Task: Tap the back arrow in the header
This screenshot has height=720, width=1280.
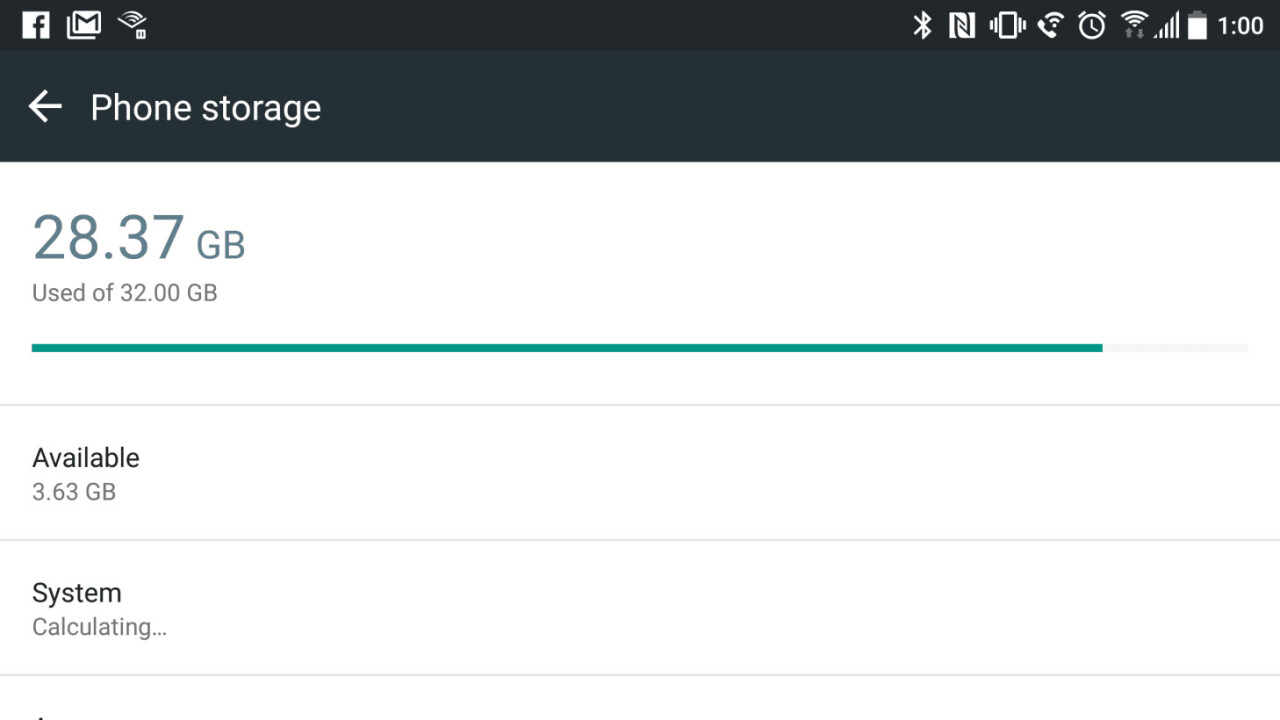Action: pyautogui.click(x=45, y=107)
